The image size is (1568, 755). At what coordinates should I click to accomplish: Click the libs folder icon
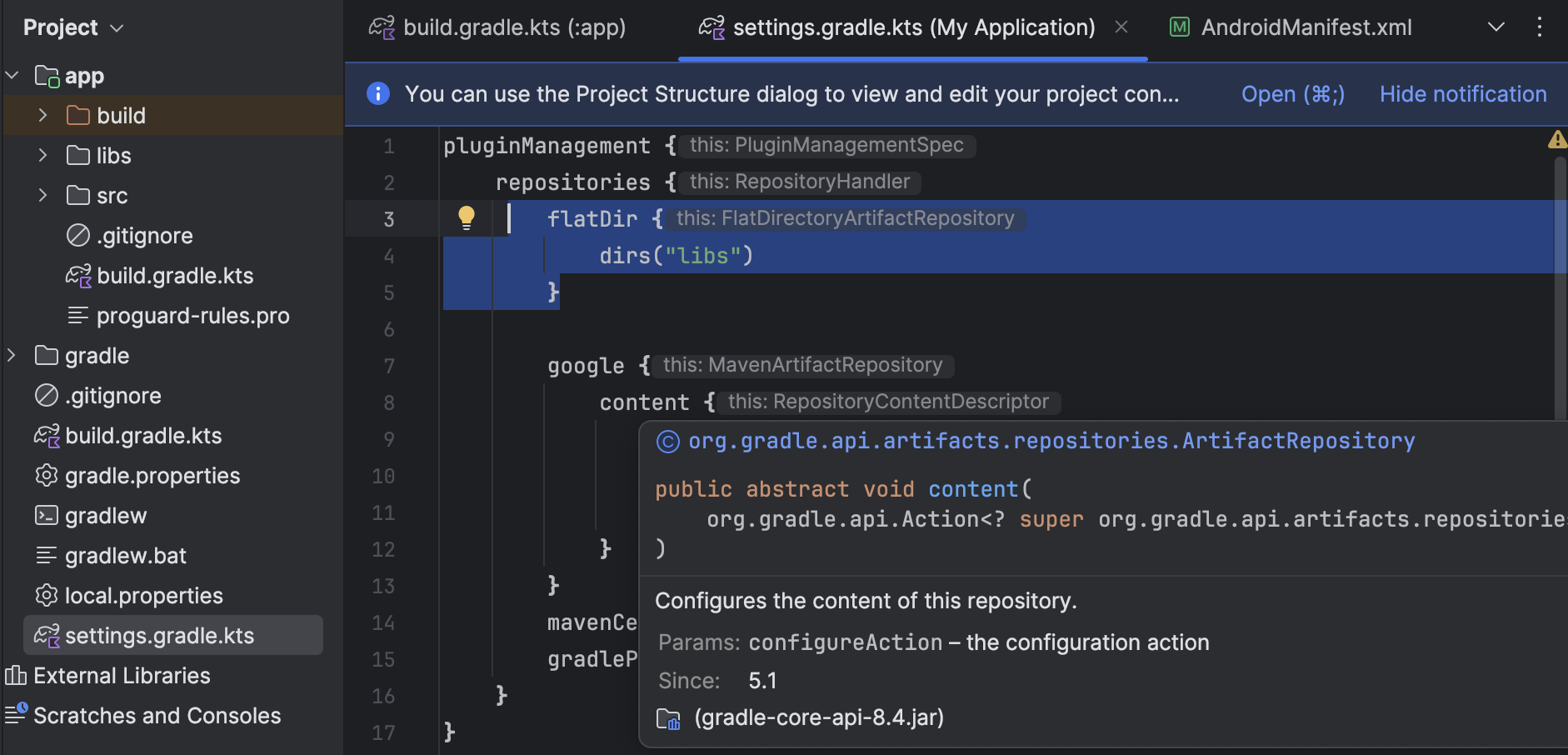(78, 155)
